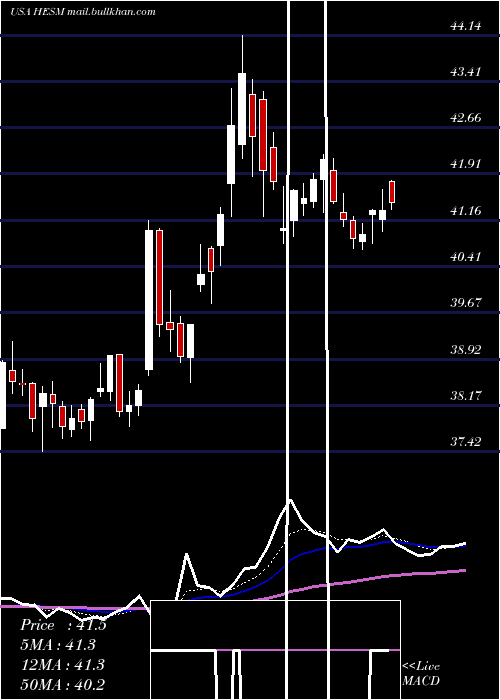This screenshot has width=500, height=700.
Task: Click the 38.17 price axis label
Action: pos(466,396)
